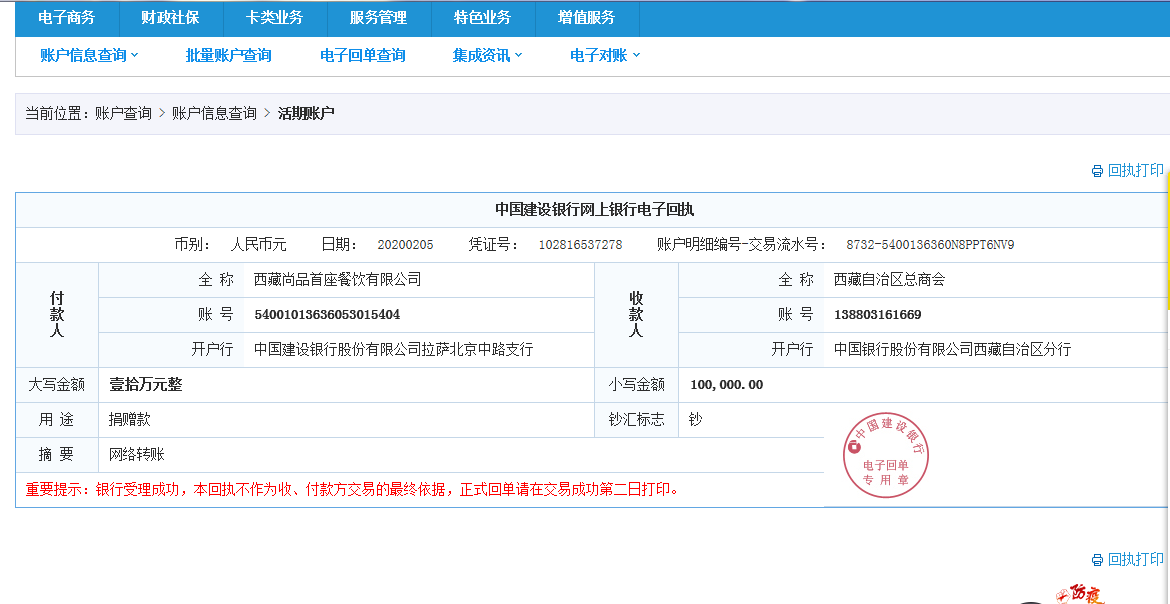Screen dimensions: 1170x604
Task: Click the red 重要提示 notice text
Action: click(352, 490)
